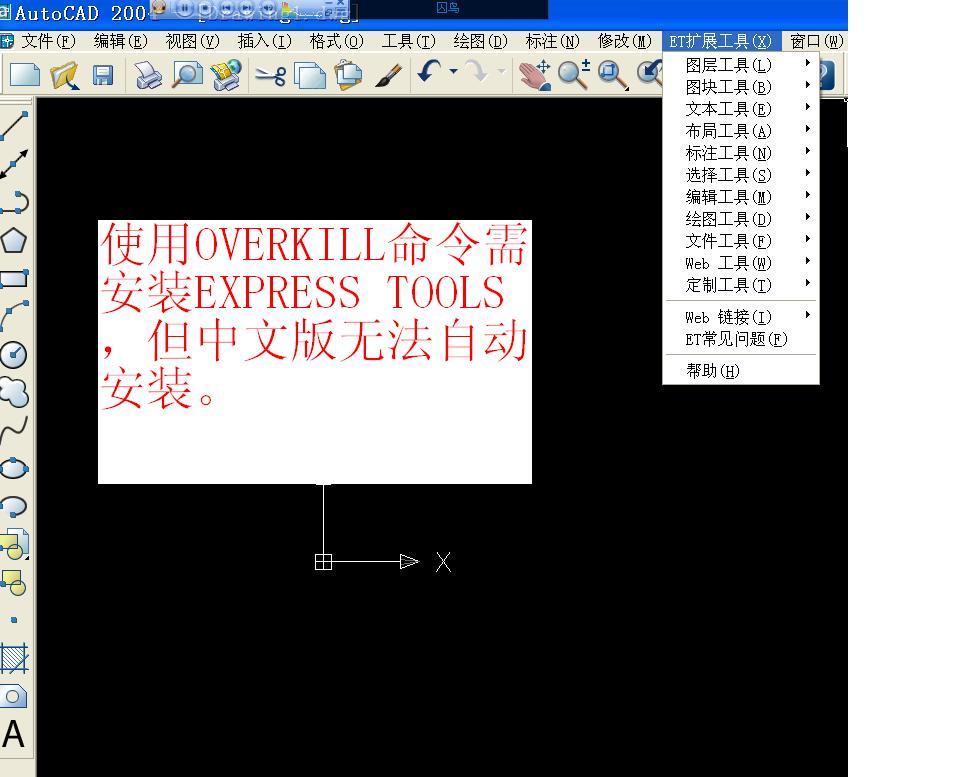The image size is (960, 777).
Task: Select the Spline tool
Action: pos(14,430)
